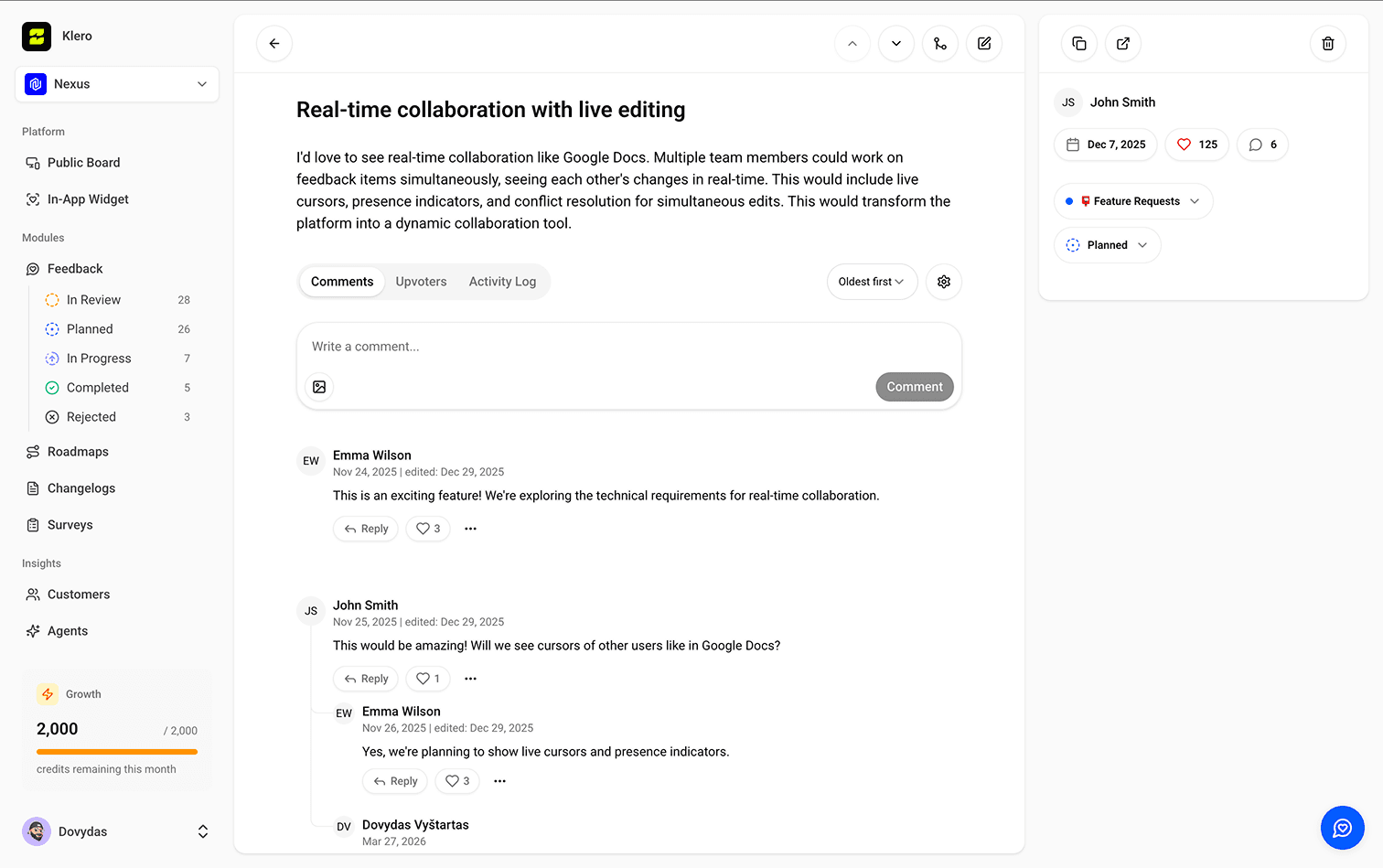This screenshot has width=1383, height=868.
Task: Click Emma Wilson's EW avatar on first comment
Action: tap(311, 461)
